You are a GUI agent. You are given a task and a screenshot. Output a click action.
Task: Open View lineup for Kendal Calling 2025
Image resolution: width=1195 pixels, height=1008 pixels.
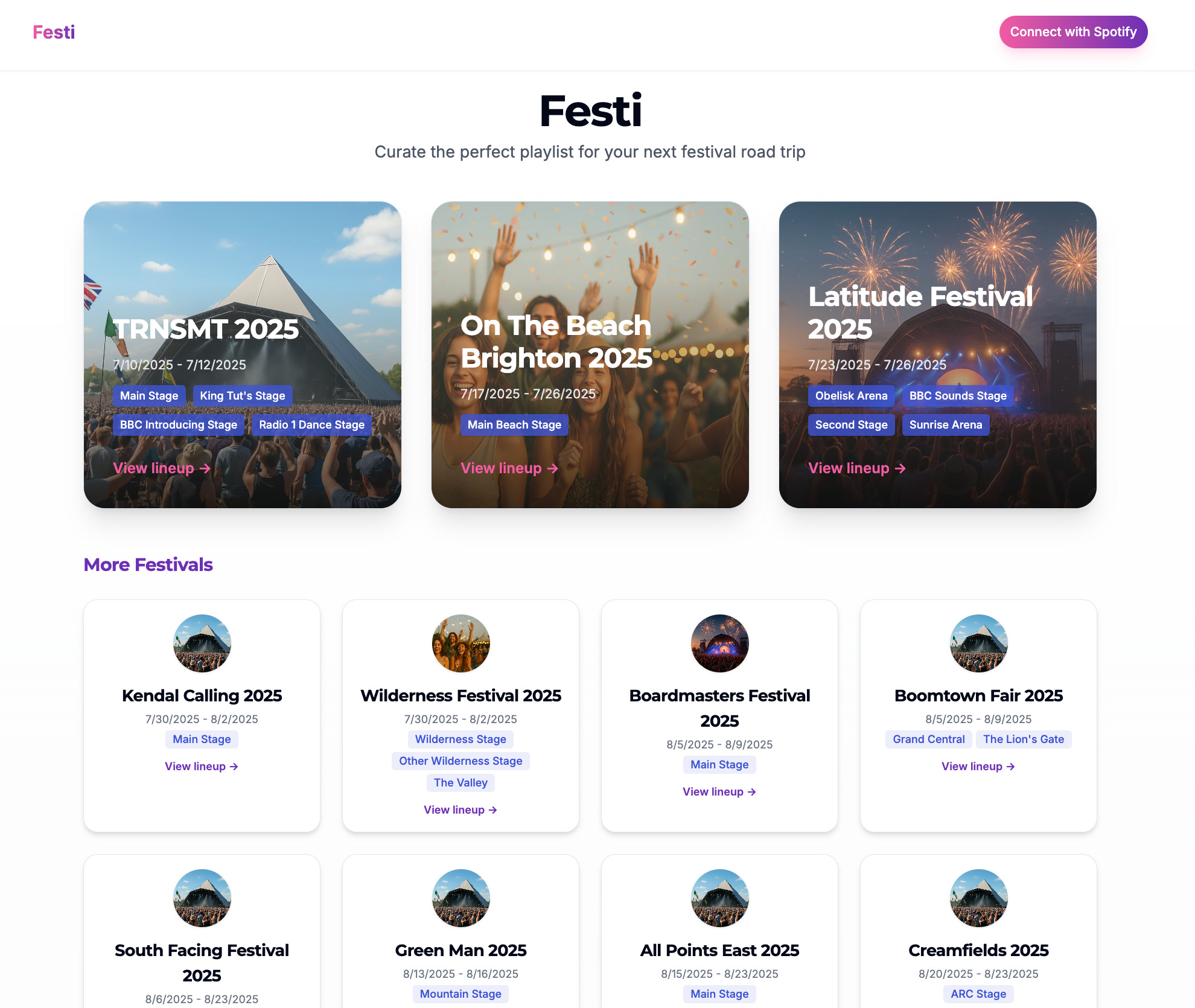(202, 767)
